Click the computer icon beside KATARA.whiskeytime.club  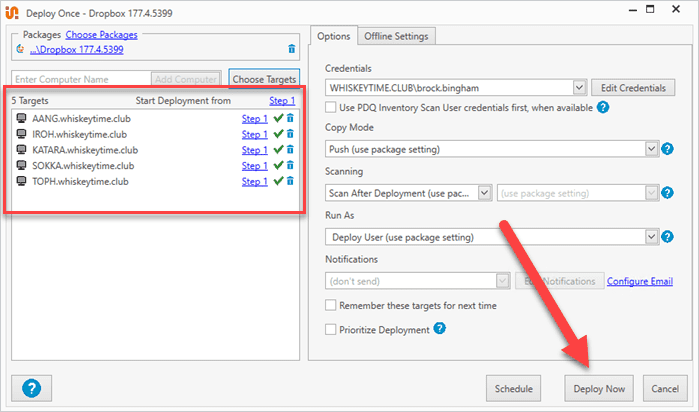click(21, 149)
